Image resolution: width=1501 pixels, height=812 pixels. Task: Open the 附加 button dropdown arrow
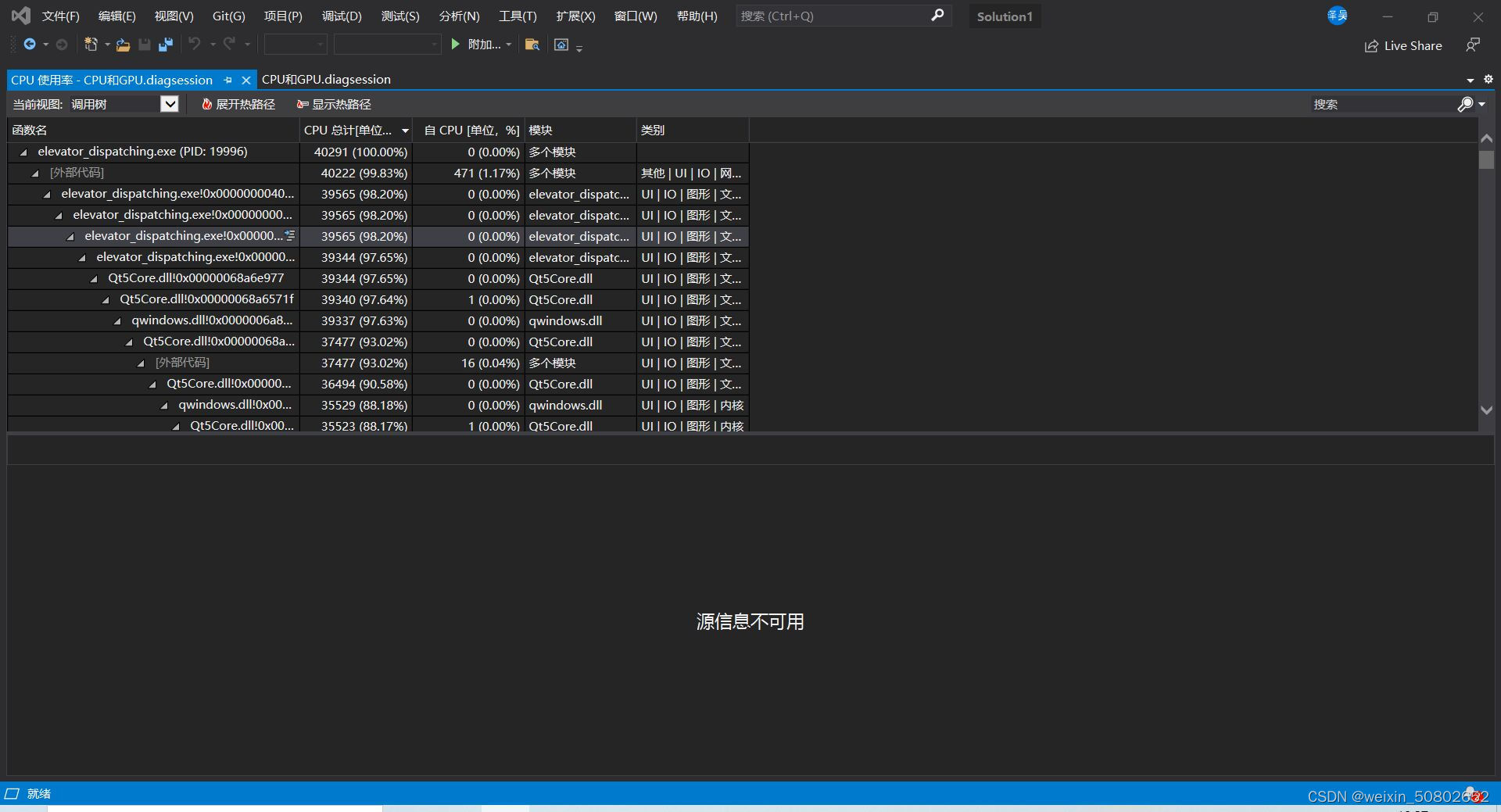(509, 45)
